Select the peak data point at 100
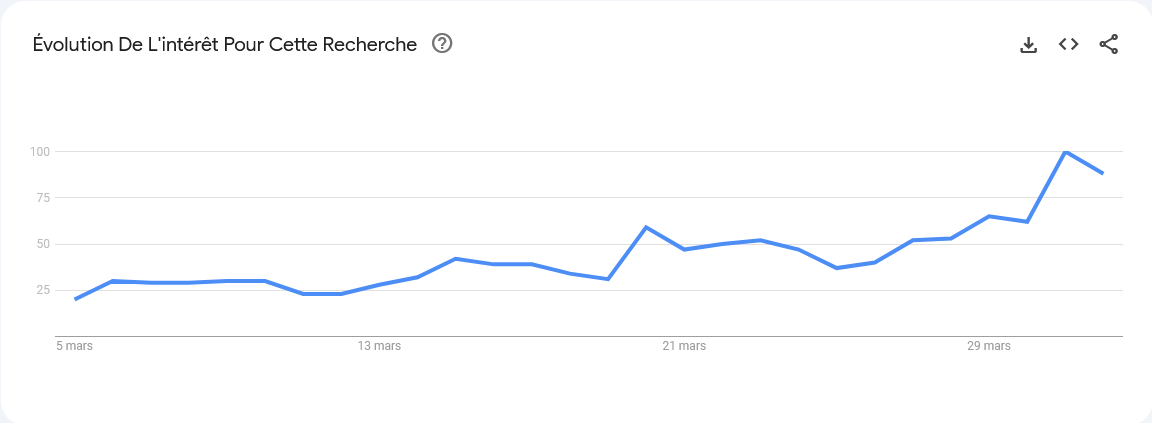 click(1065, 151)
